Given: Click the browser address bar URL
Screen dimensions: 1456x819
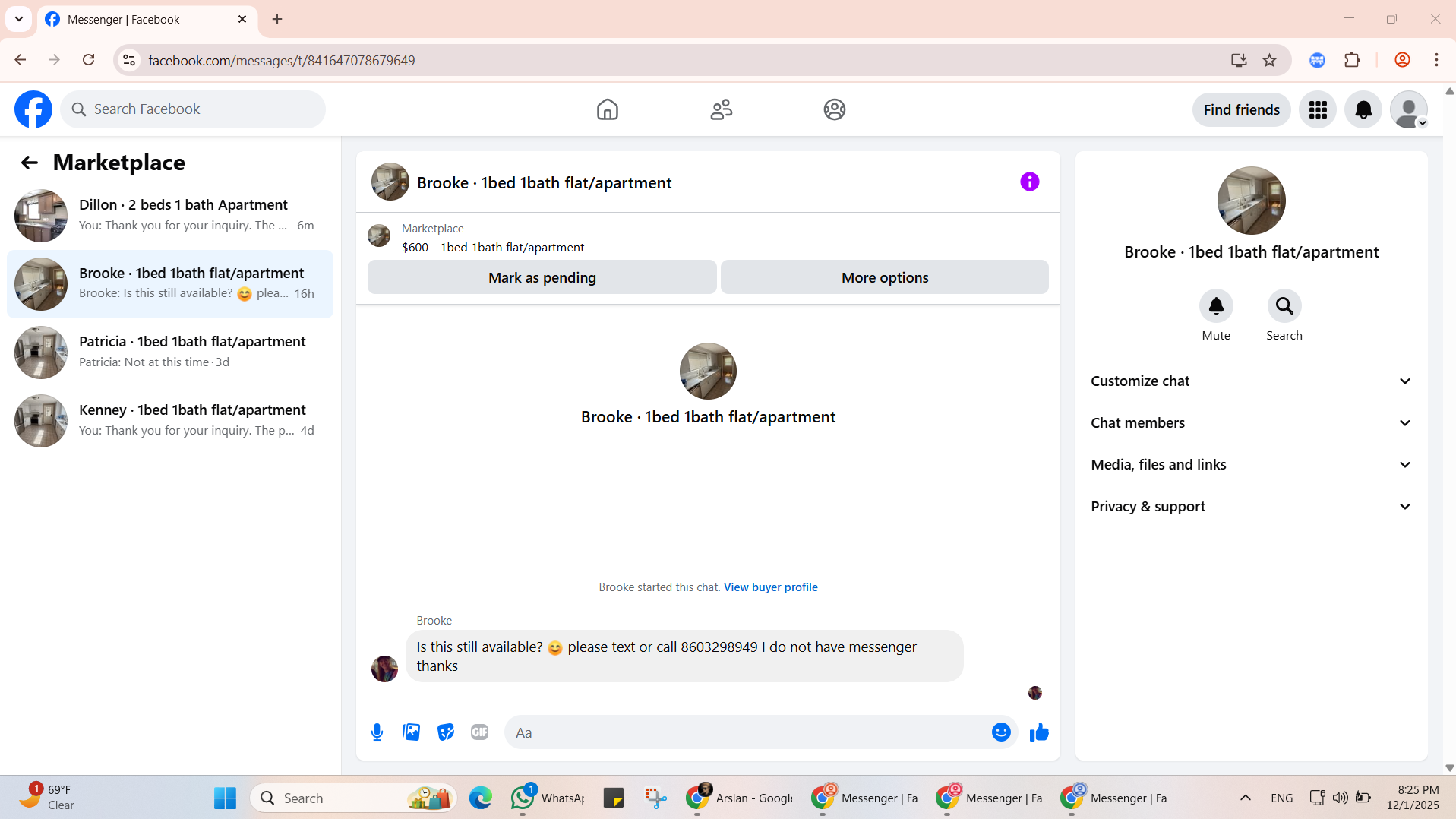Looking at the screenshot, I should click(282, 60).
